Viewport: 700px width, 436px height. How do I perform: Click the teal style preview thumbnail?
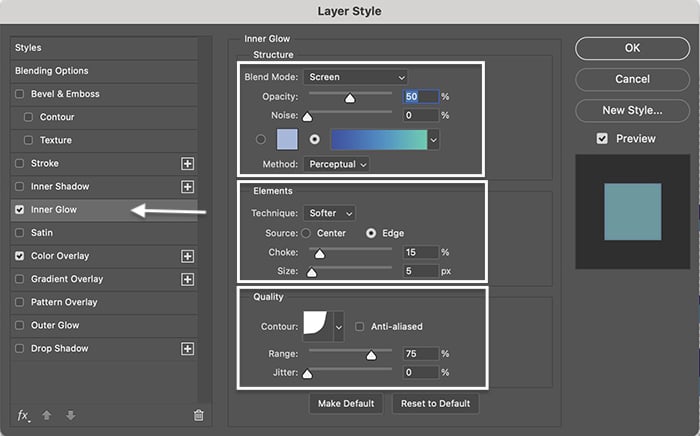[633, 212]
